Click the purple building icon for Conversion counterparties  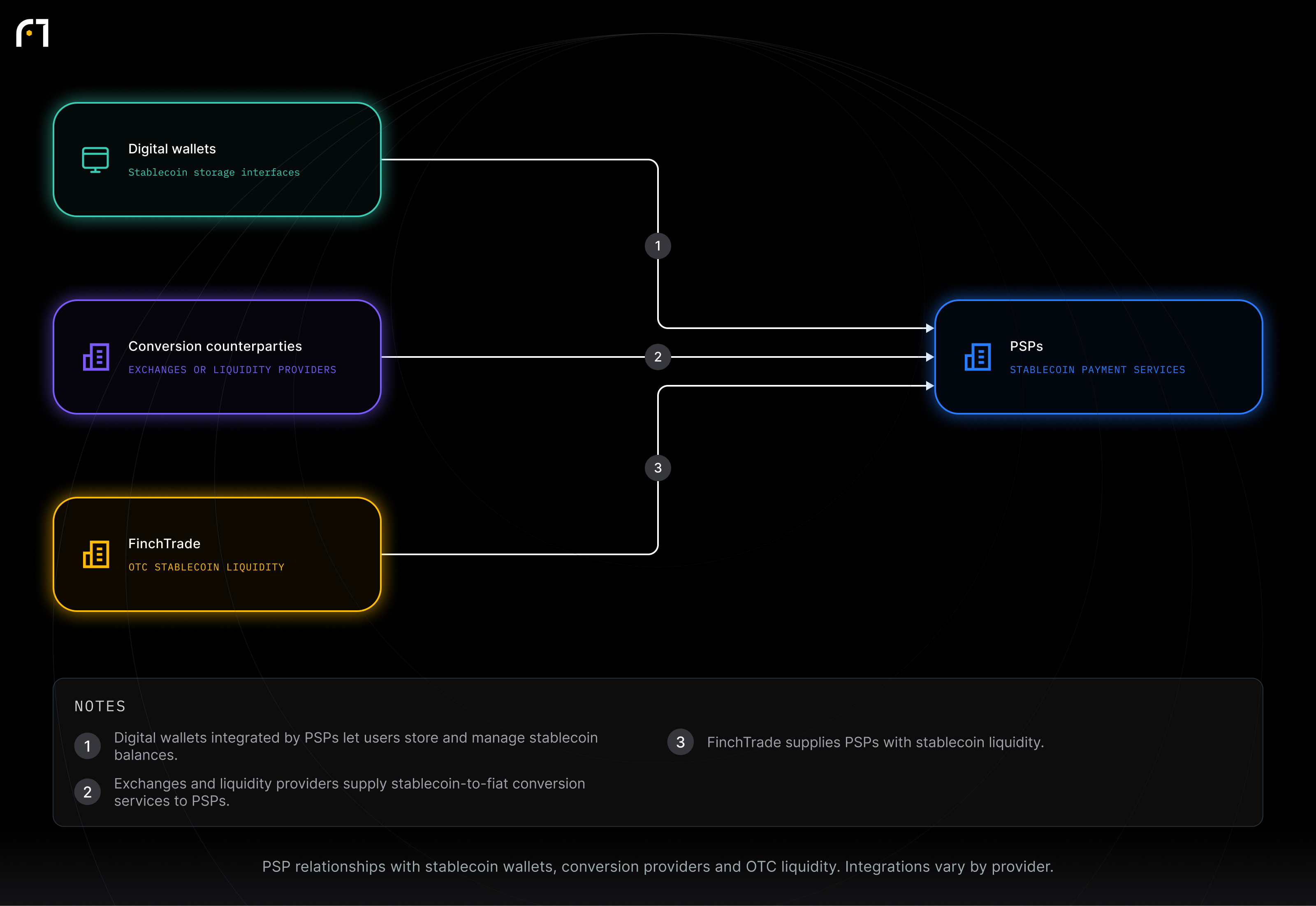pyautogui.click(x=96, y=357)
